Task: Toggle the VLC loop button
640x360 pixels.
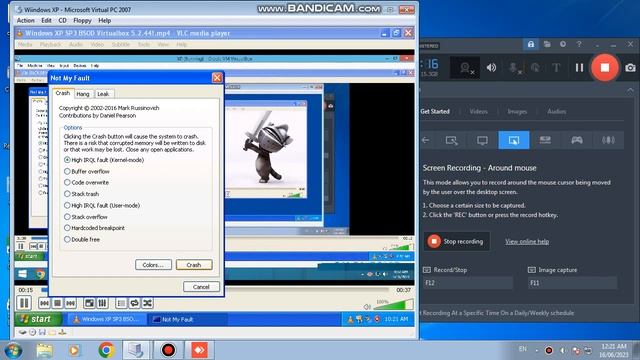Action: click(x=134, y=303)
